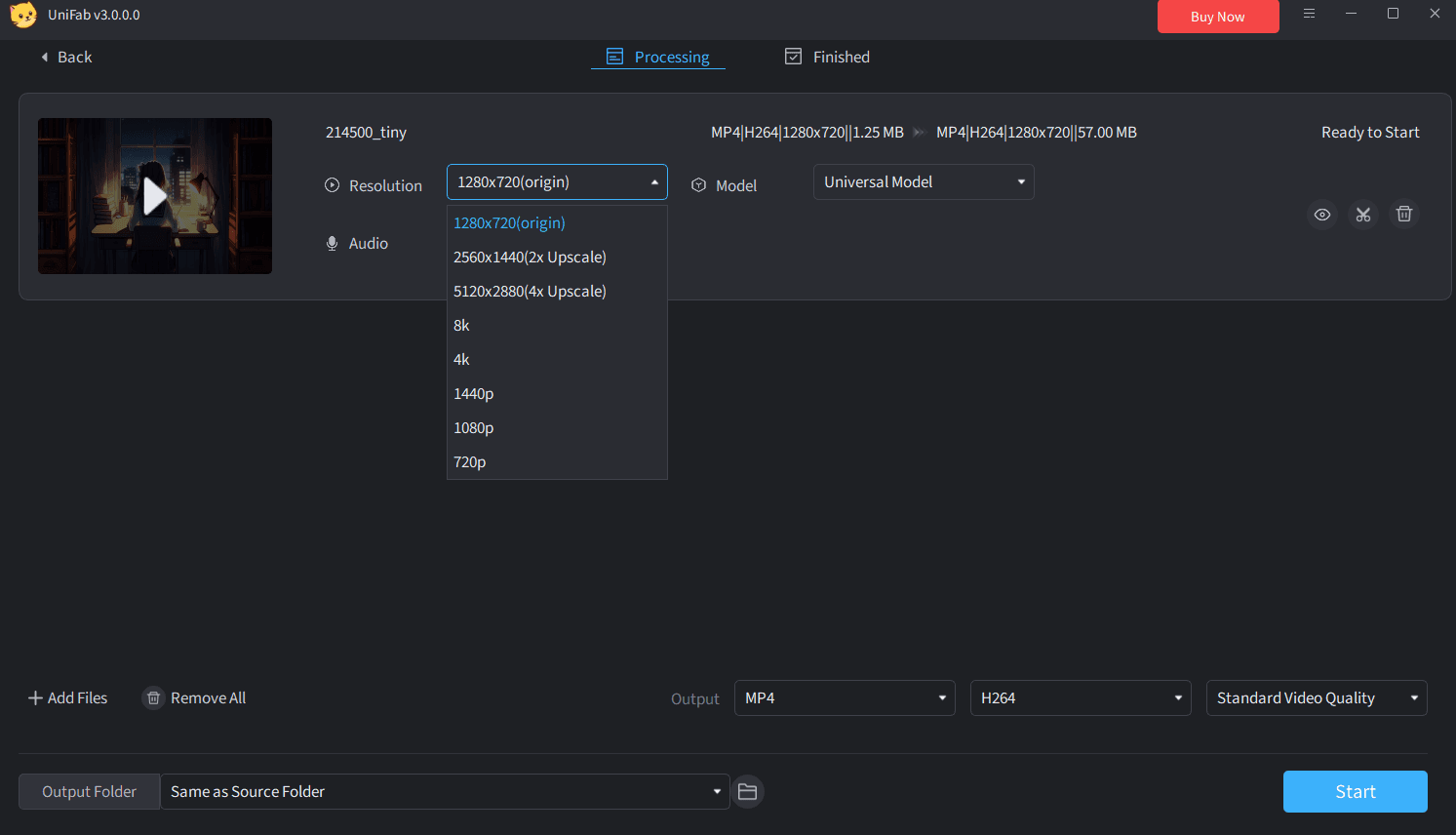
Task: Click the scissors trim icon
Action: tap(1363, 215)
